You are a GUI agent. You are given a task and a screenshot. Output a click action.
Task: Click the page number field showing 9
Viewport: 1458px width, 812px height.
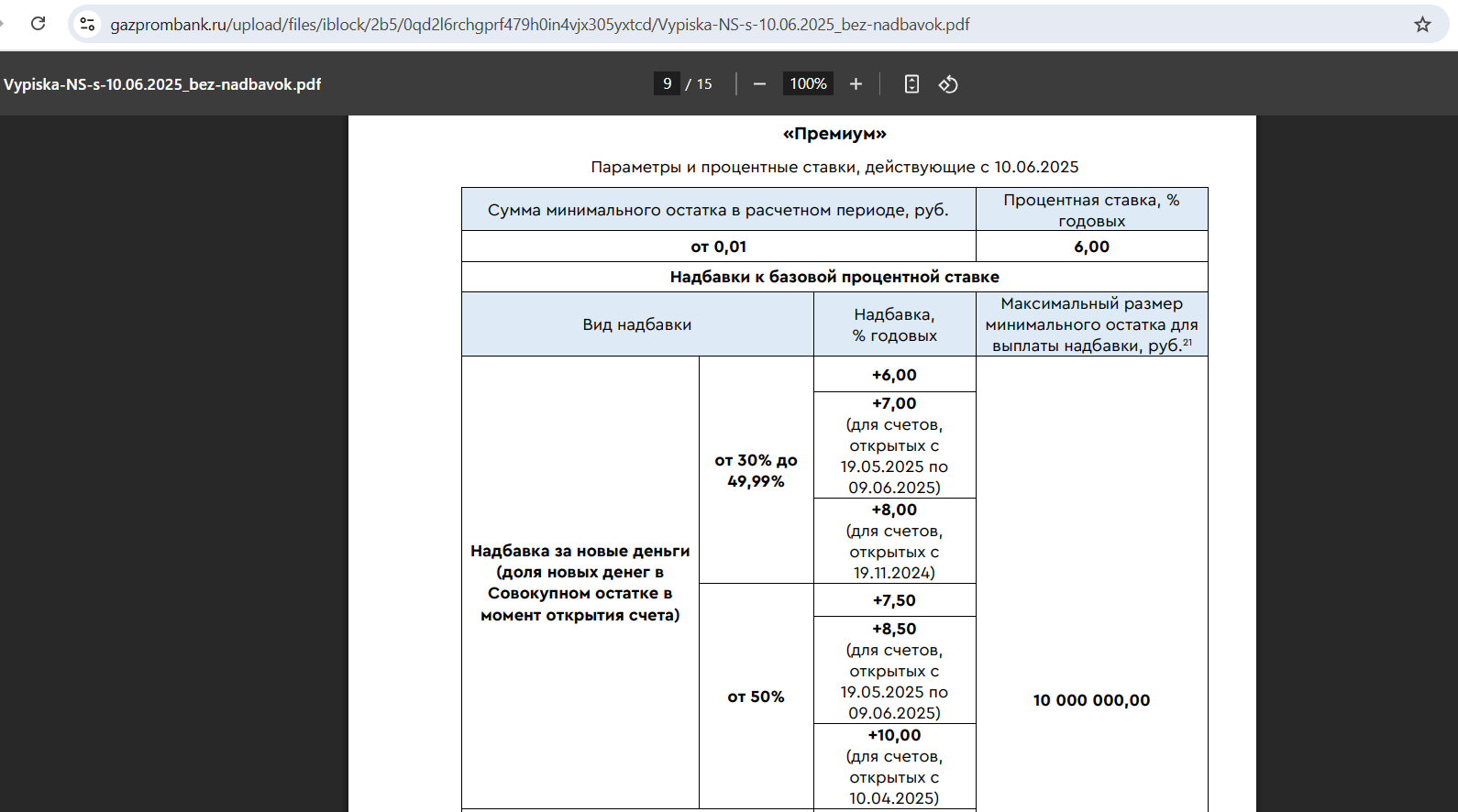(x=667, y=84)
